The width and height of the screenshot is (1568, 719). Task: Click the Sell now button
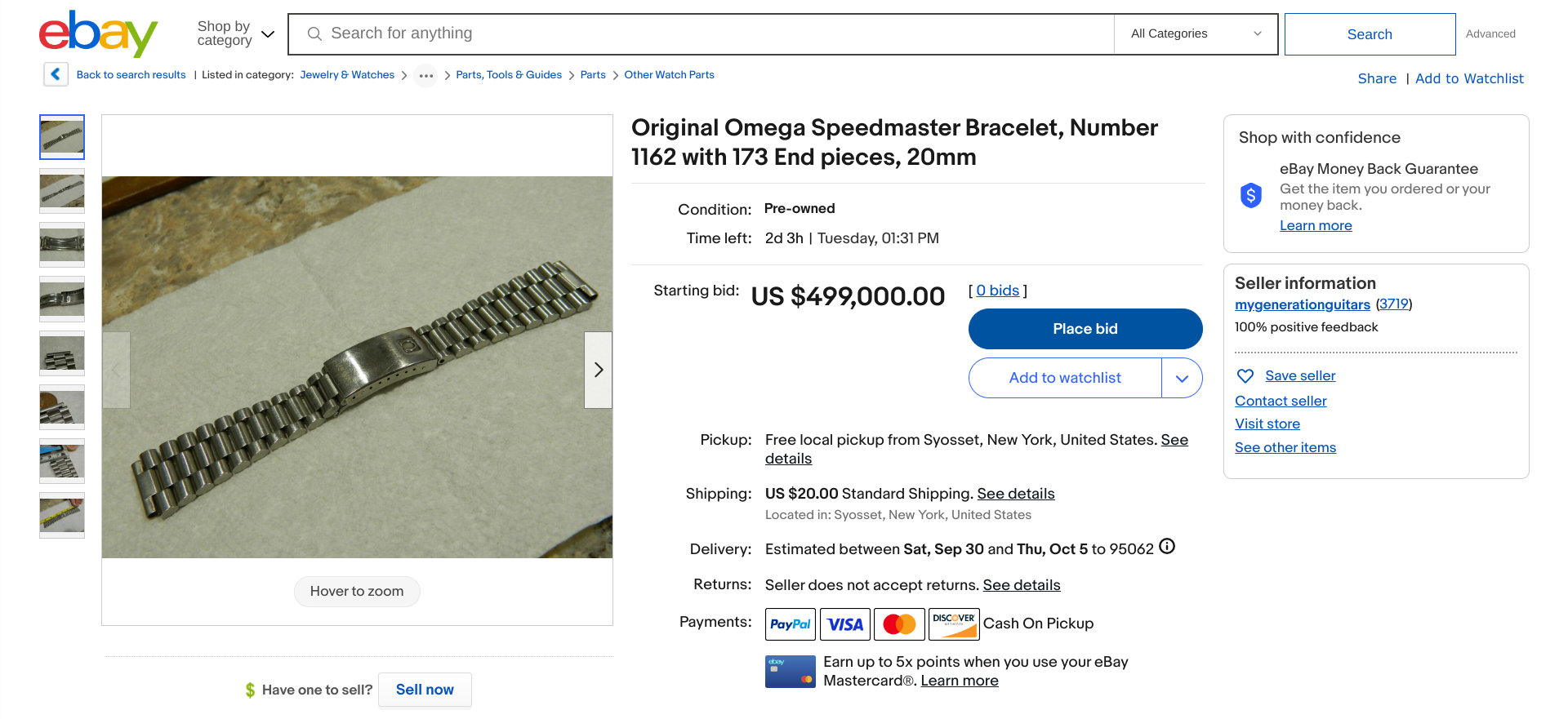425,690
